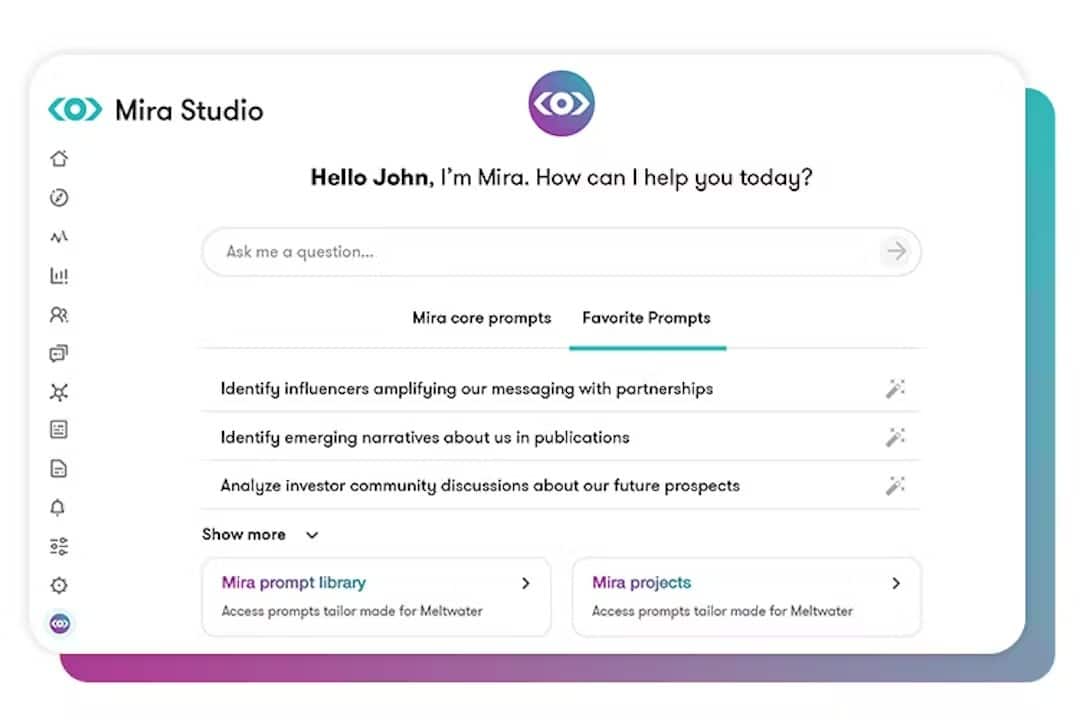The height and width of the screenshot is (720, 1080).
Task: Select the Favorite Prompts tab
Action: pyautogui.click(x=646, y=318)
